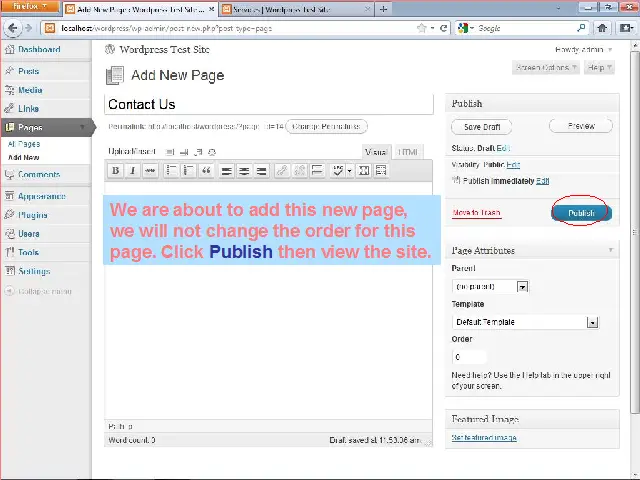The image size is (640, 480).
Task: Click the Publish button
Action: click(580, 213)
